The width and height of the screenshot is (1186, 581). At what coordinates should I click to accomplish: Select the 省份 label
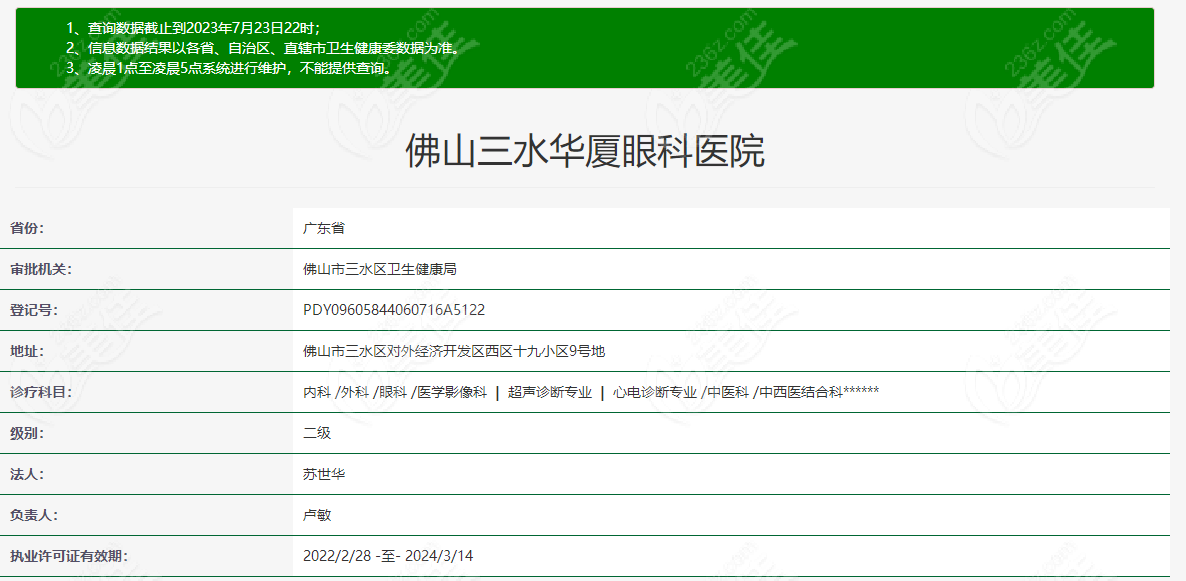pyautogui.click(x=27, y=228)
